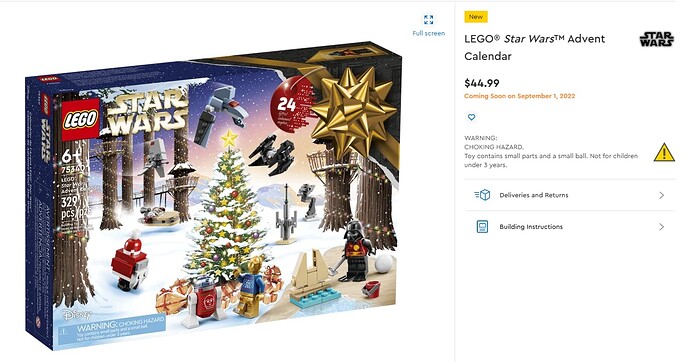Click the gold bow on the box image
The image size is (690, 362).
click(353, 111)
